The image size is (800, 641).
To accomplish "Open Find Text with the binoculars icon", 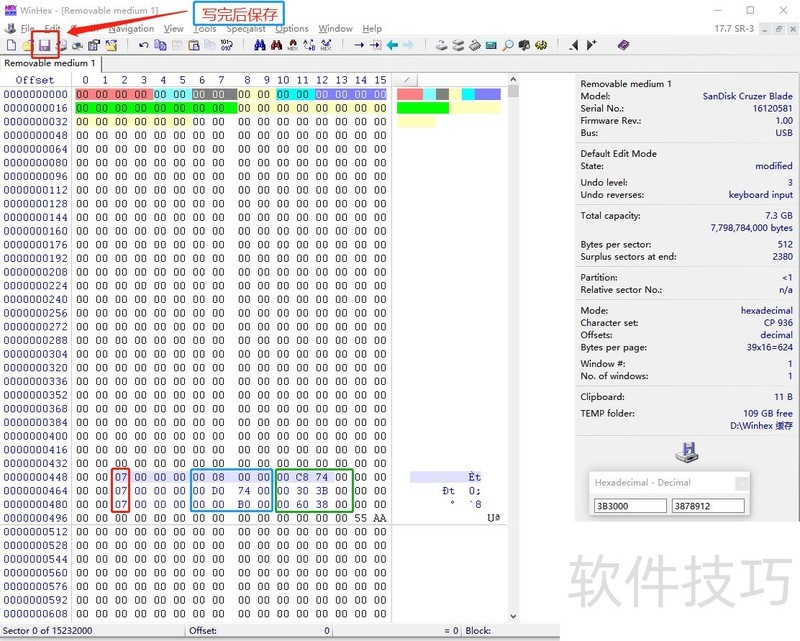I will point(260,45).
